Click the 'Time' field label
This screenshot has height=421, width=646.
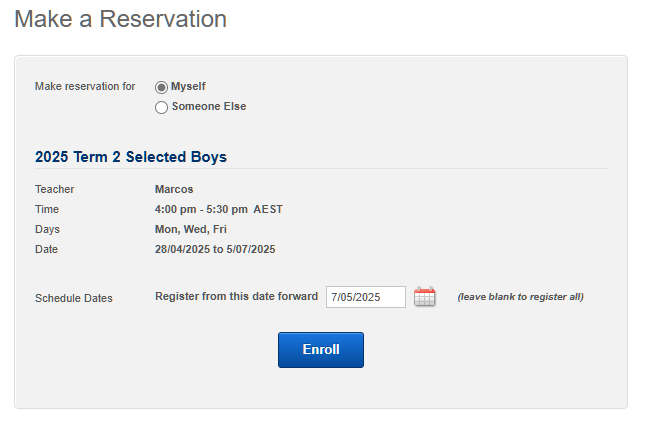[x=47, y=209]
